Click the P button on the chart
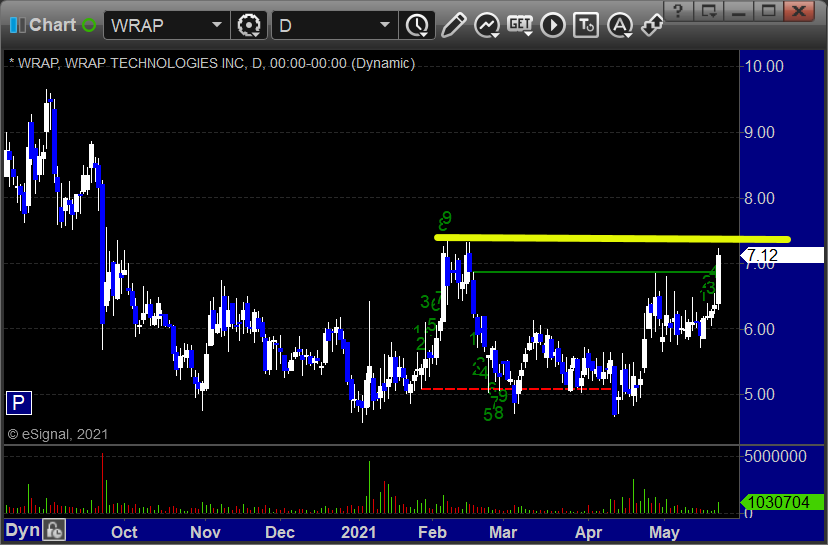 pyautogui.click(x=18, y=403)
